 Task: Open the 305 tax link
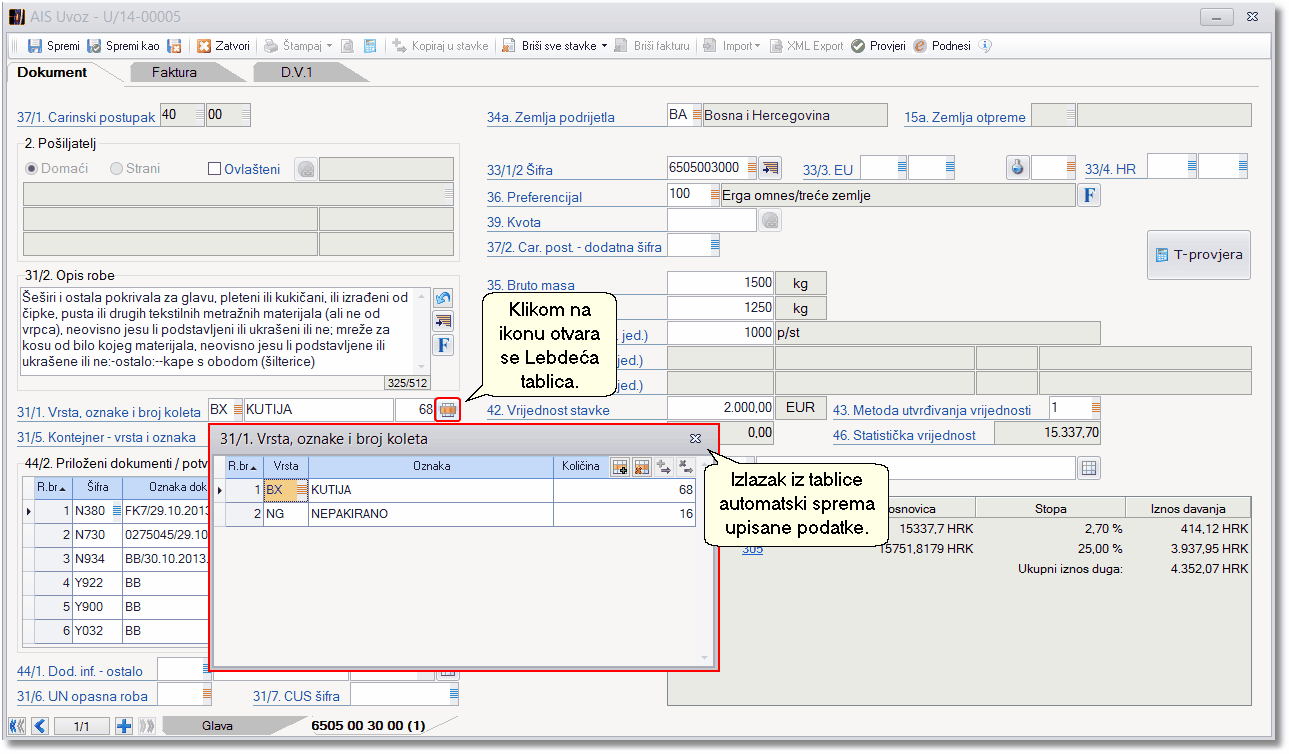point(752,549)
